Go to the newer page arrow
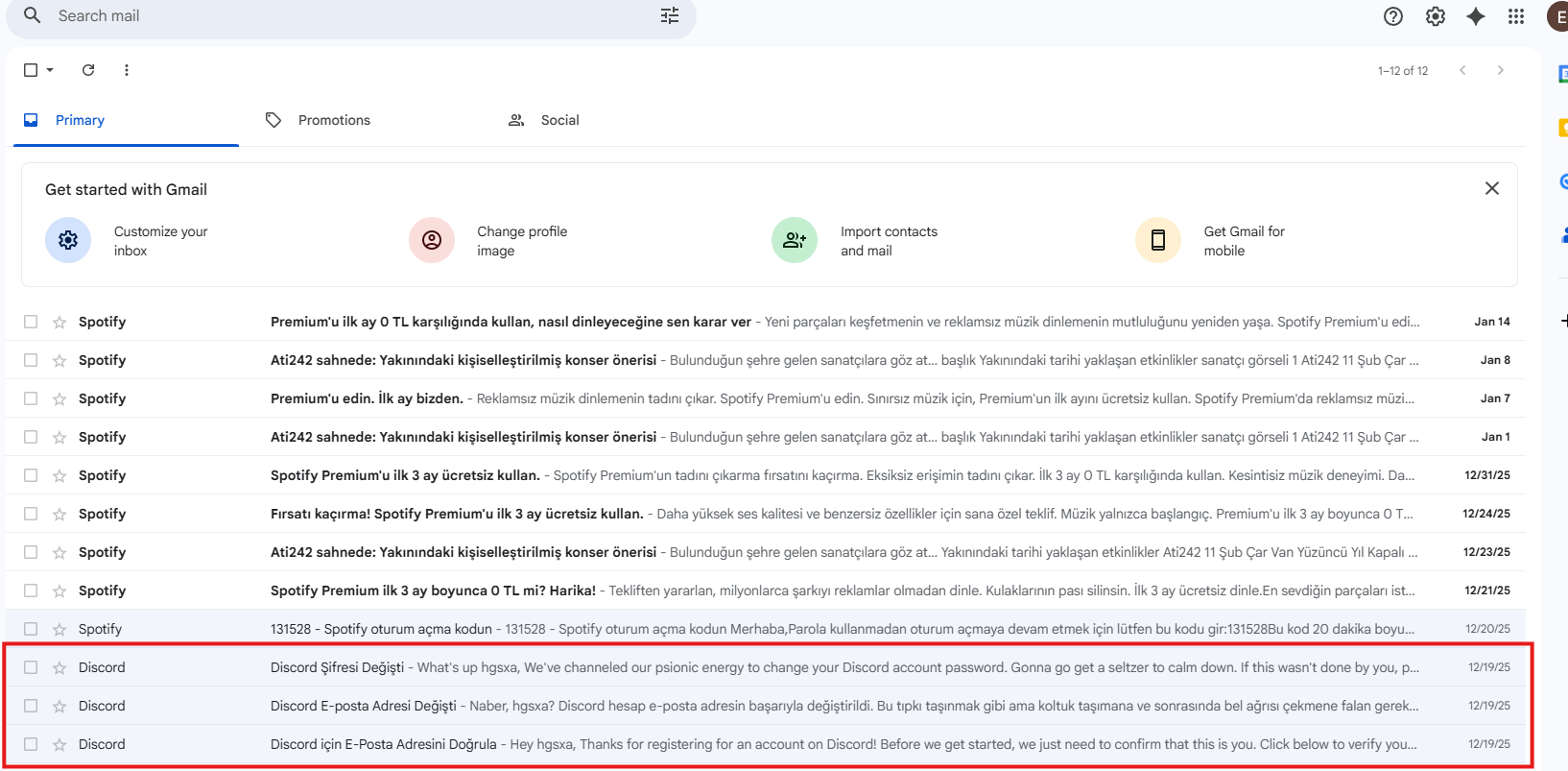Image resolution: width=1568 pixels, height=771 pixels. coord(1462,70)
